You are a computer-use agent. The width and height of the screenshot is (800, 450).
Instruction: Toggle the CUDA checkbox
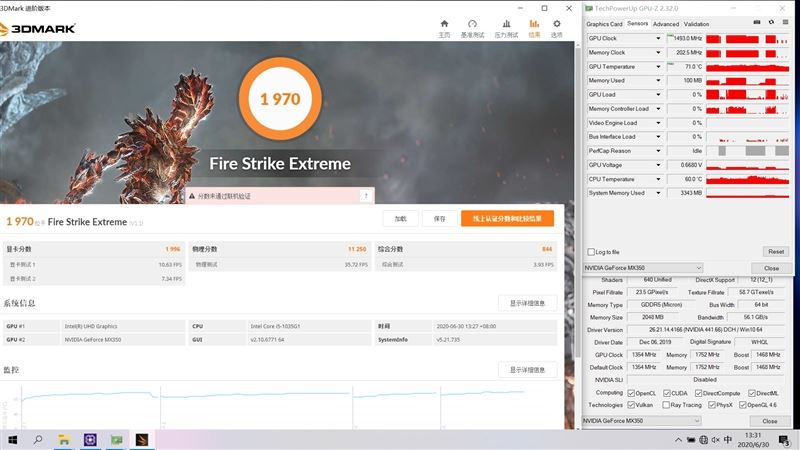[667, 393]
